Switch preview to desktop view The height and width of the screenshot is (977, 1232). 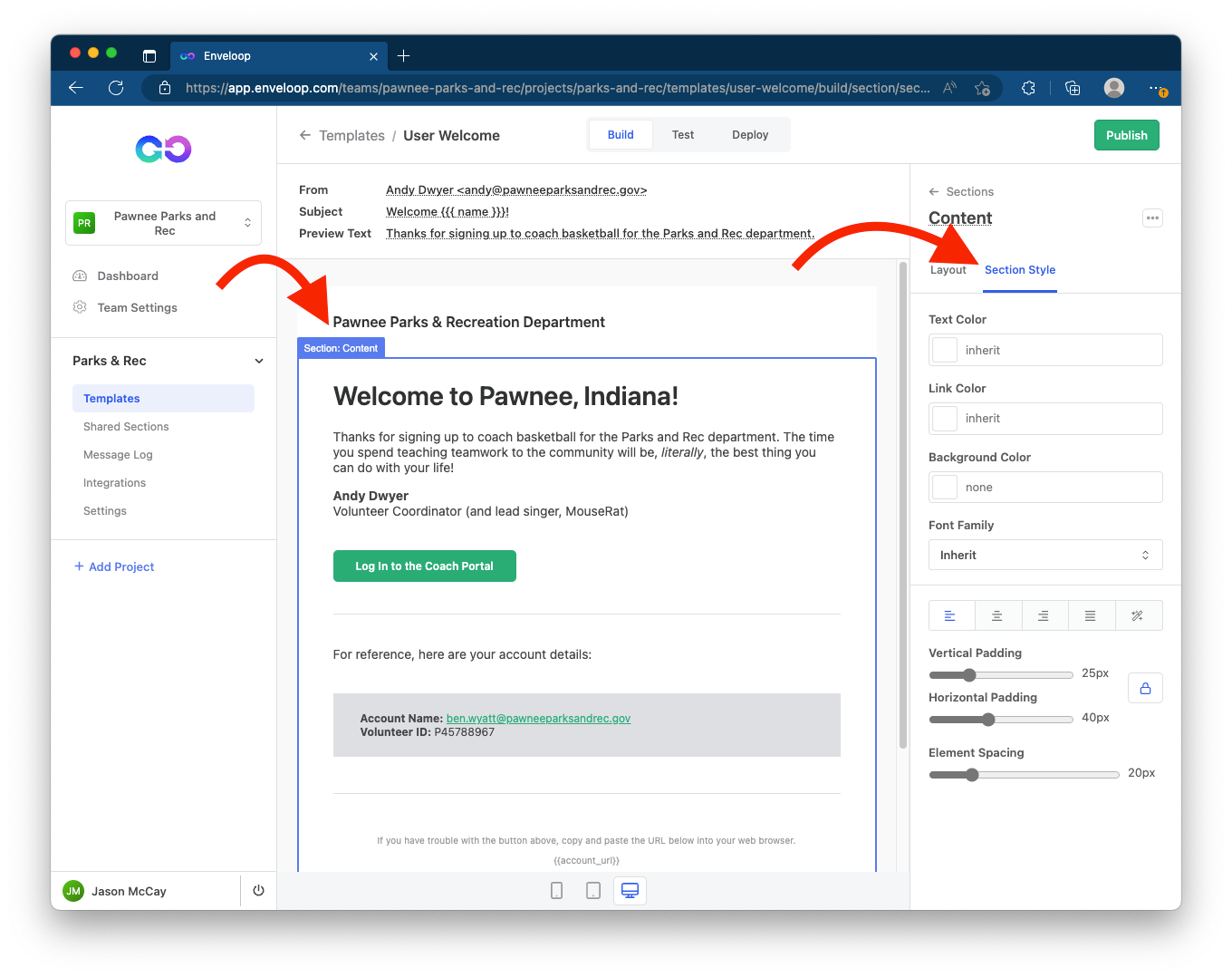pos(630,891)
